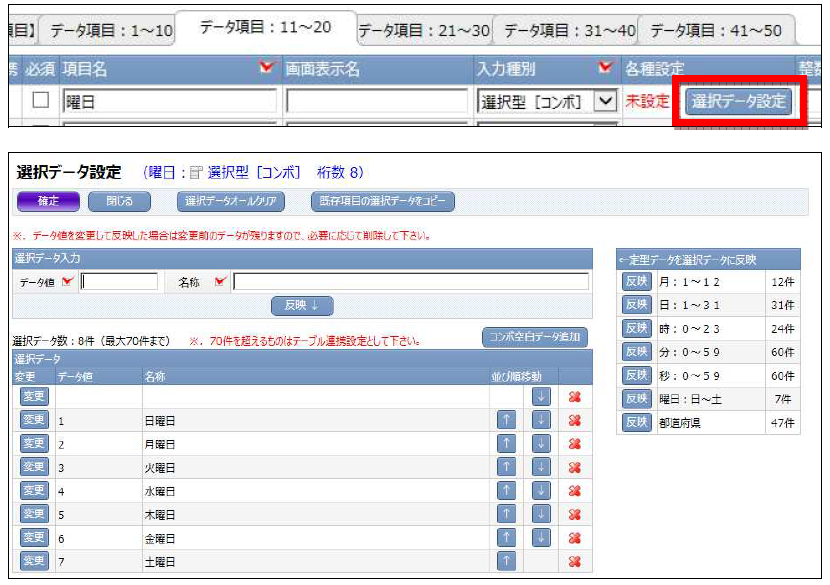Screen dimensions: 830x585
Task: Move 月曜日 row up with arrow
Action: click(x=507, y=444)
